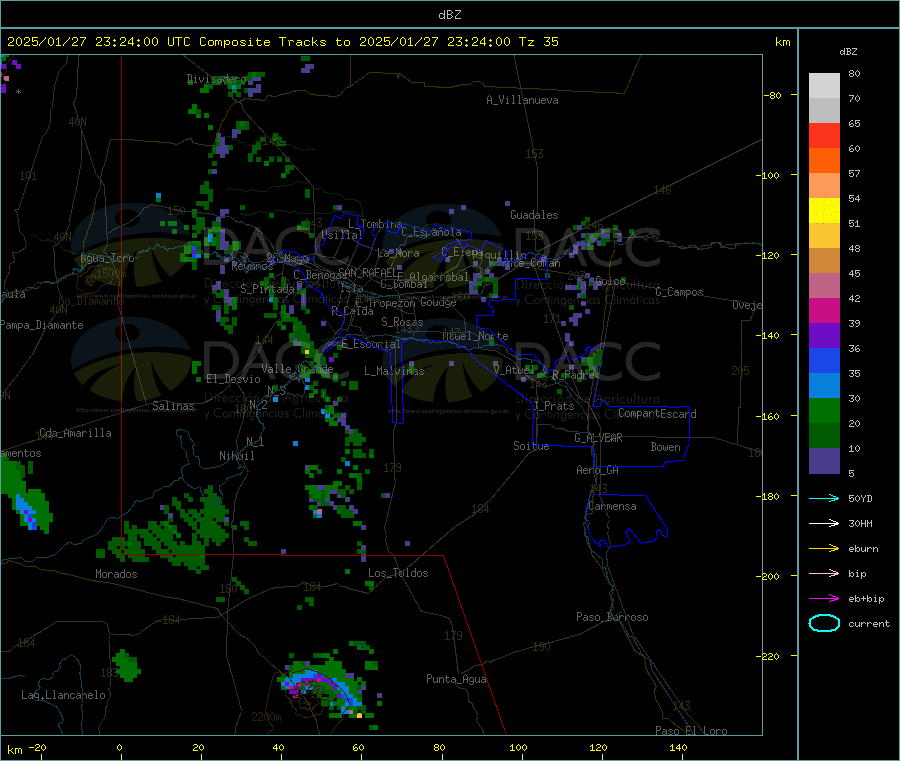Viewport: 900px width, 761px height.
Task: Click the Lag.Llancanelo label
Action: [63, 695]
